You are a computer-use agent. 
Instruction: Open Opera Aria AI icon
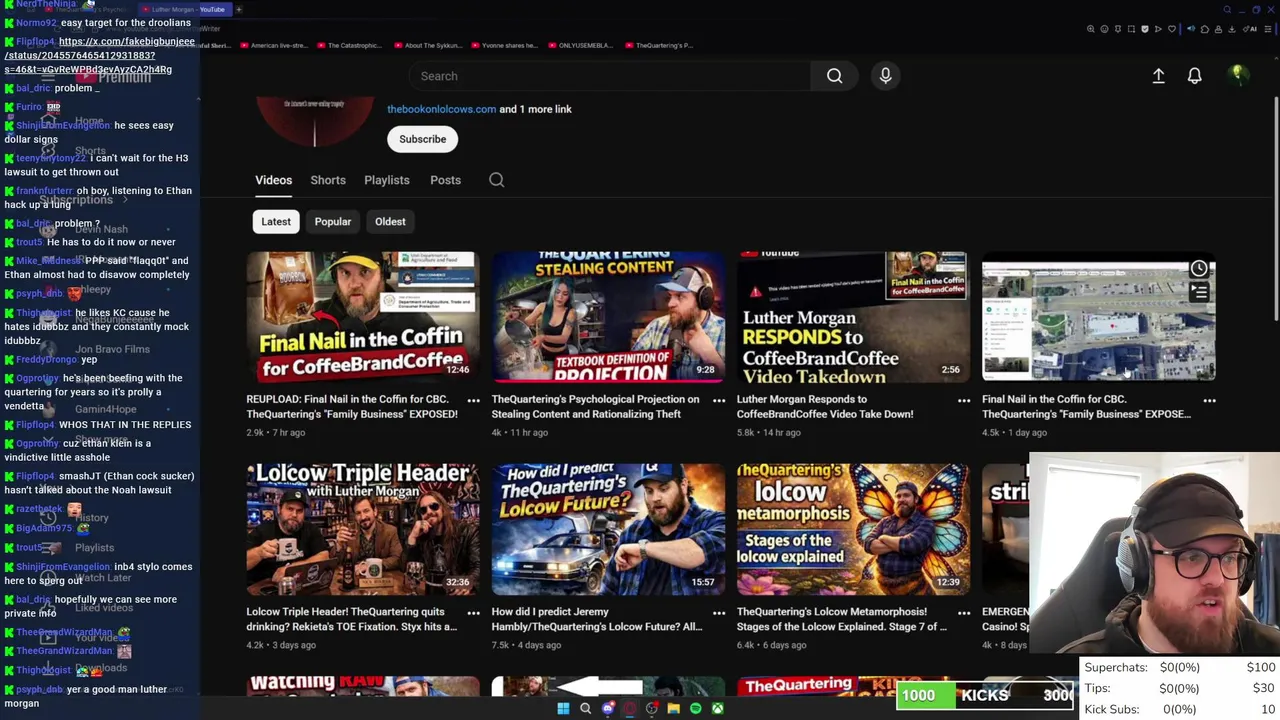(x=1250, y=29)
